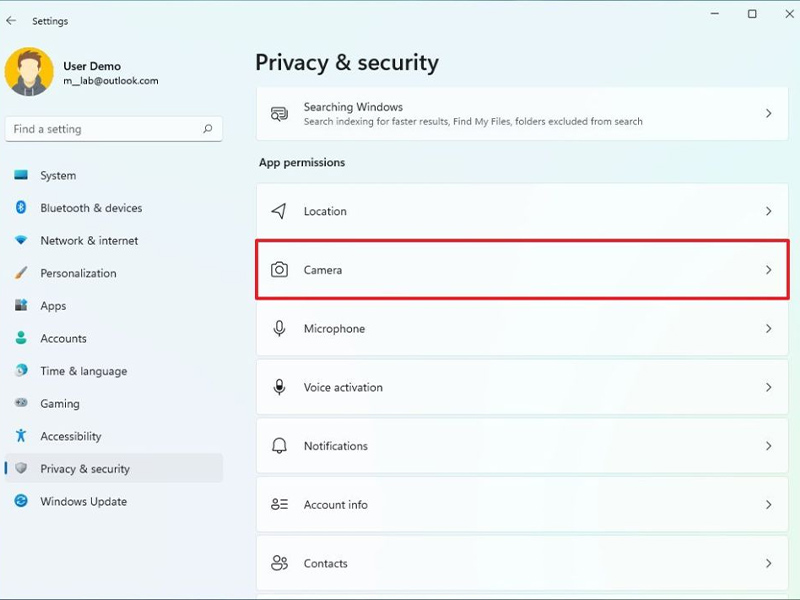Open Searching Windows settings
This screenshot has height=600, width=800.
click(522, 114)
